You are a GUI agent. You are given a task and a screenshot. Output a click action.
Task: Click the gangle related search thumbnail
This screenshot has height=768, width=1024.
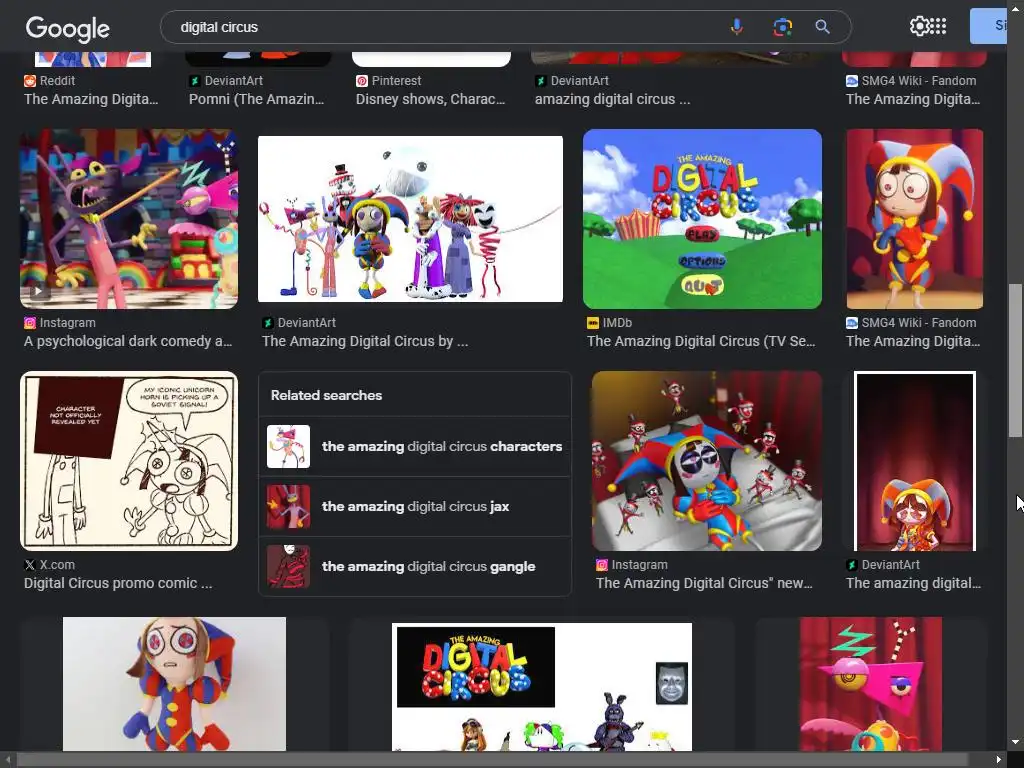pos(288,566)
